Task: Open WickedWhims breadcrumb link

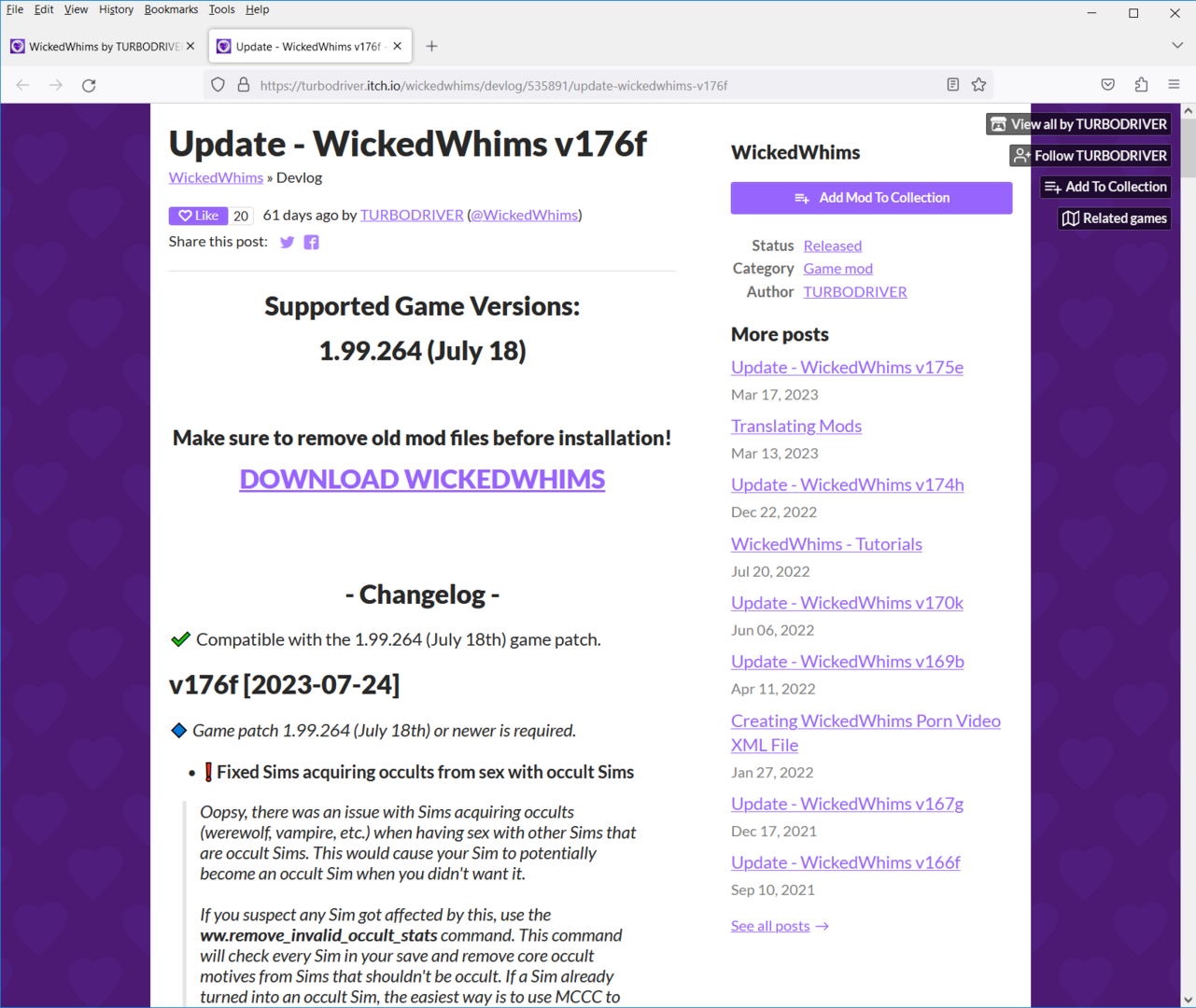Action: pos(216,177)
